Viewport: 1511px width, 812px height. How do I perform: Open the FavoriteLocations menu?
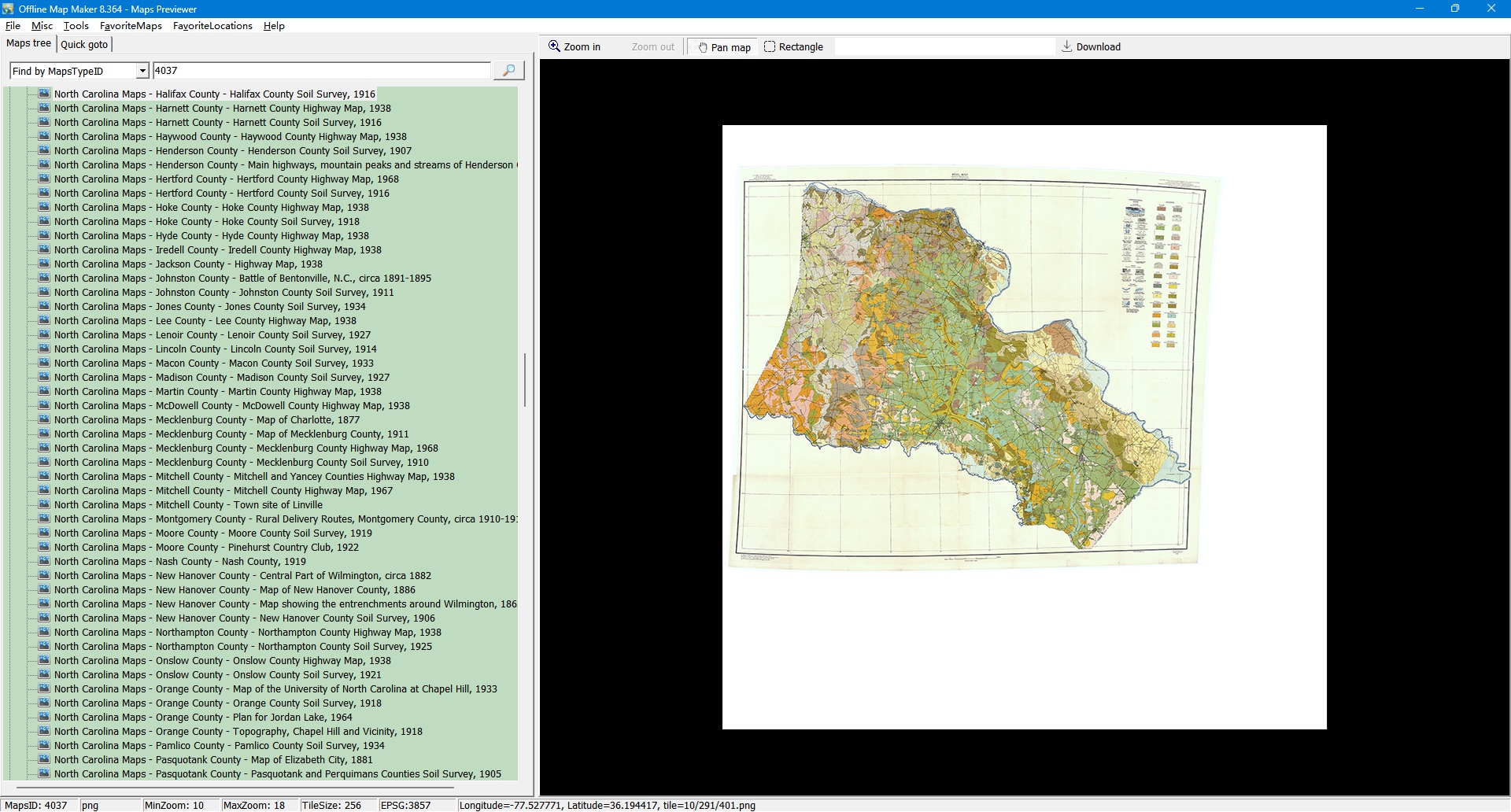point(212,26)
